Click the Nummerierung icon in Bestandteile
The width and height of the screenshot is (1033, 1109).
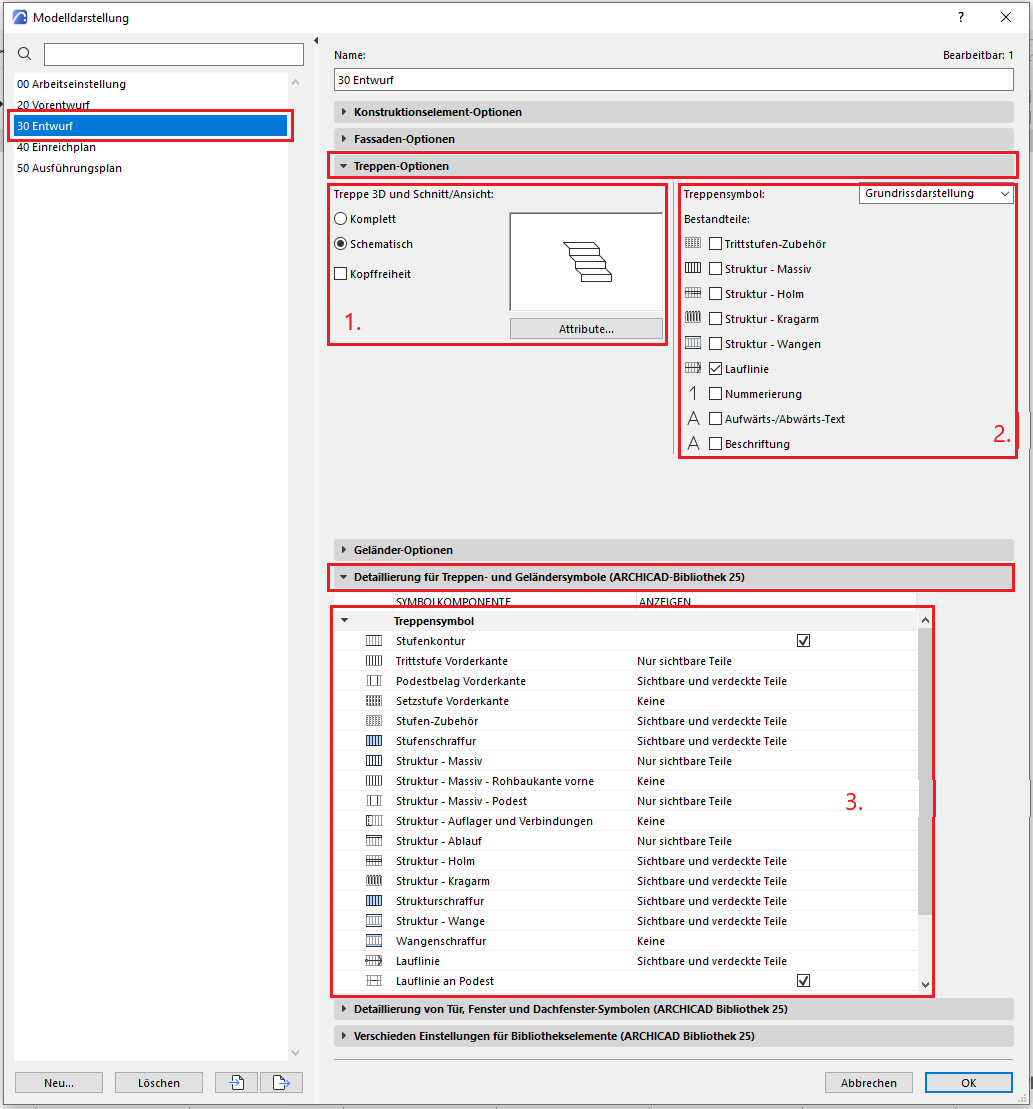point(693,394)
